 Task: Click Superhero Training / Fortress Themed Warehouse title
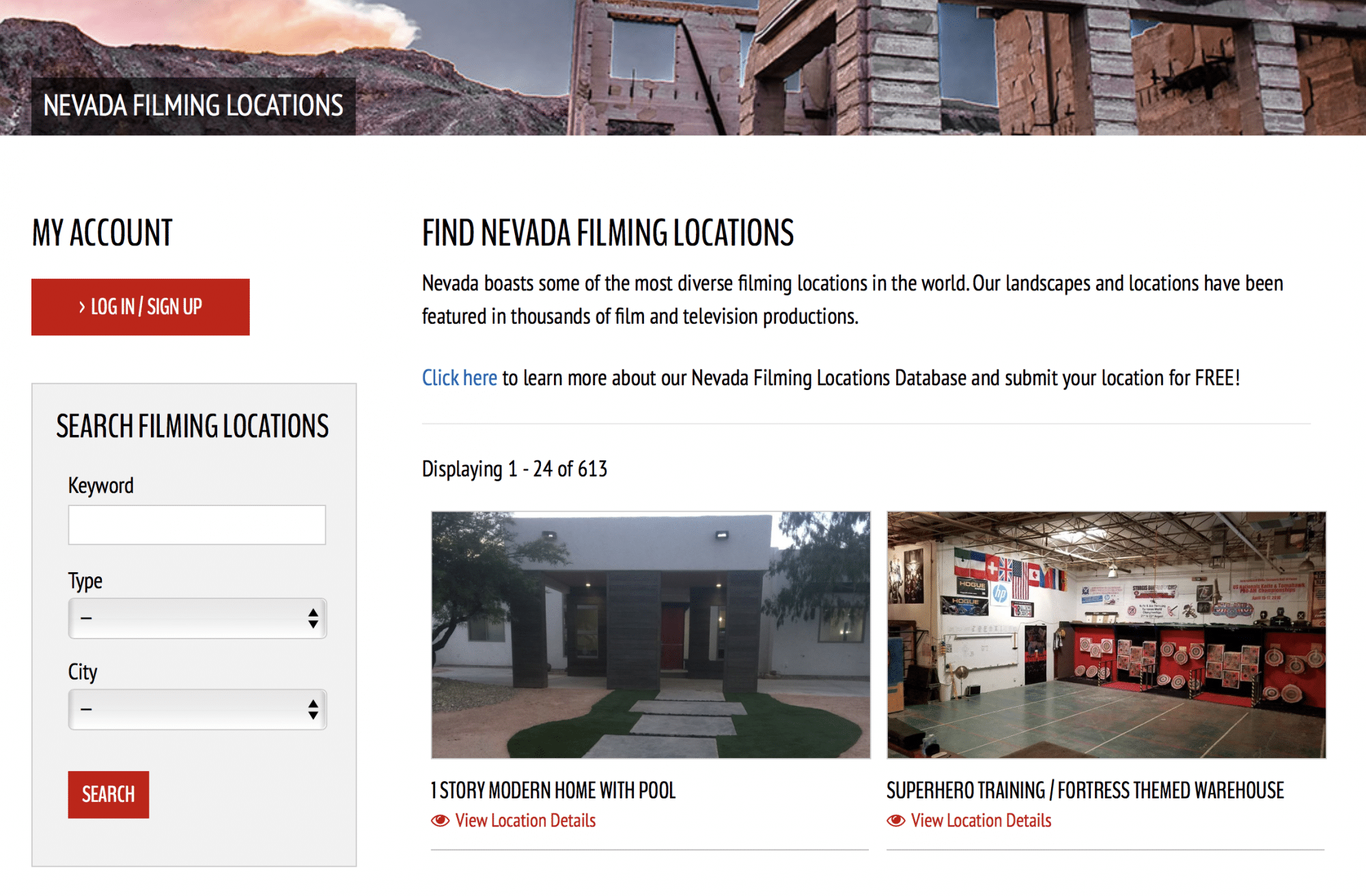click(1085, 790)
